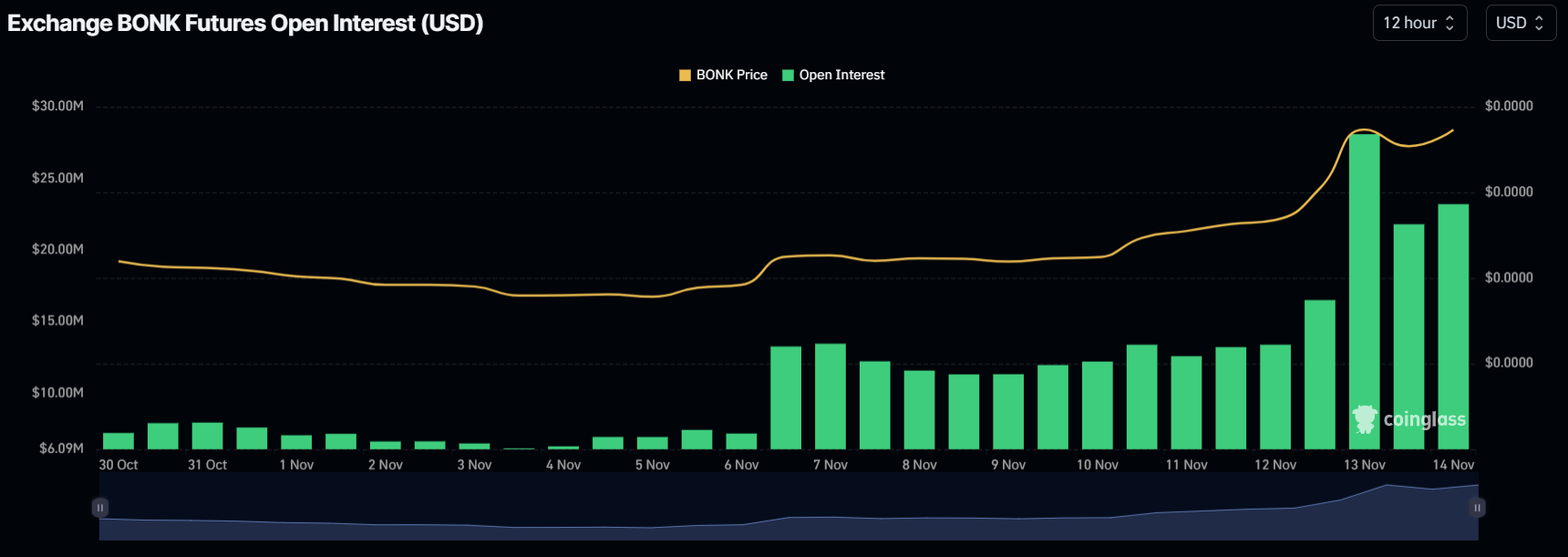Viewport: 1568px width, 557px height.
Task: Click the 14 Nov x-axis label
Action: click(1453, 465)
